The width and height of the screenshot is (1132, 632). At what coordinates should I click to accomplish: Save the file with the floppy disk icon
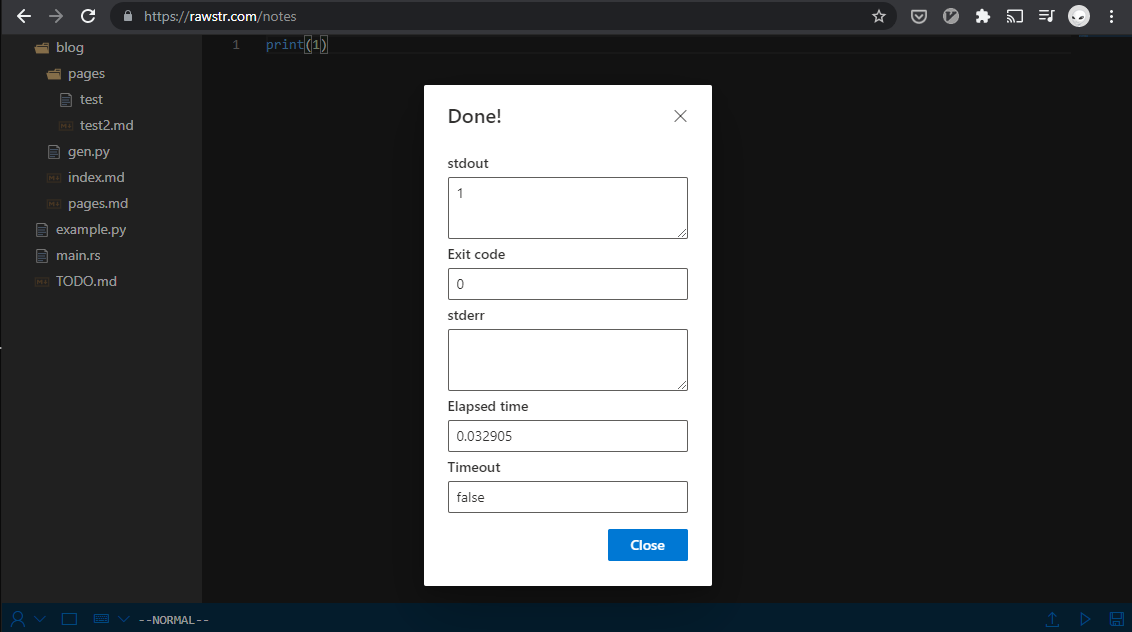(x=1117, y=619)
